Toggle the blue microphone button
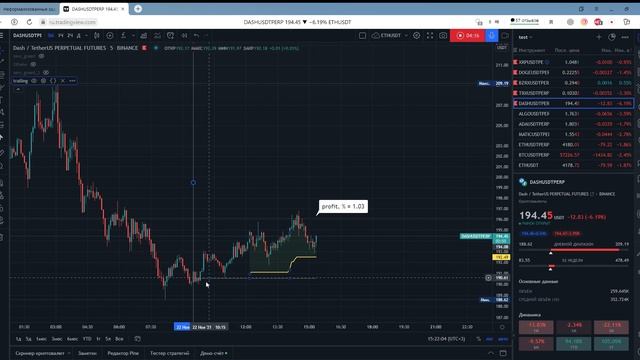Screen dimensions: 640x360 [491, 36]
